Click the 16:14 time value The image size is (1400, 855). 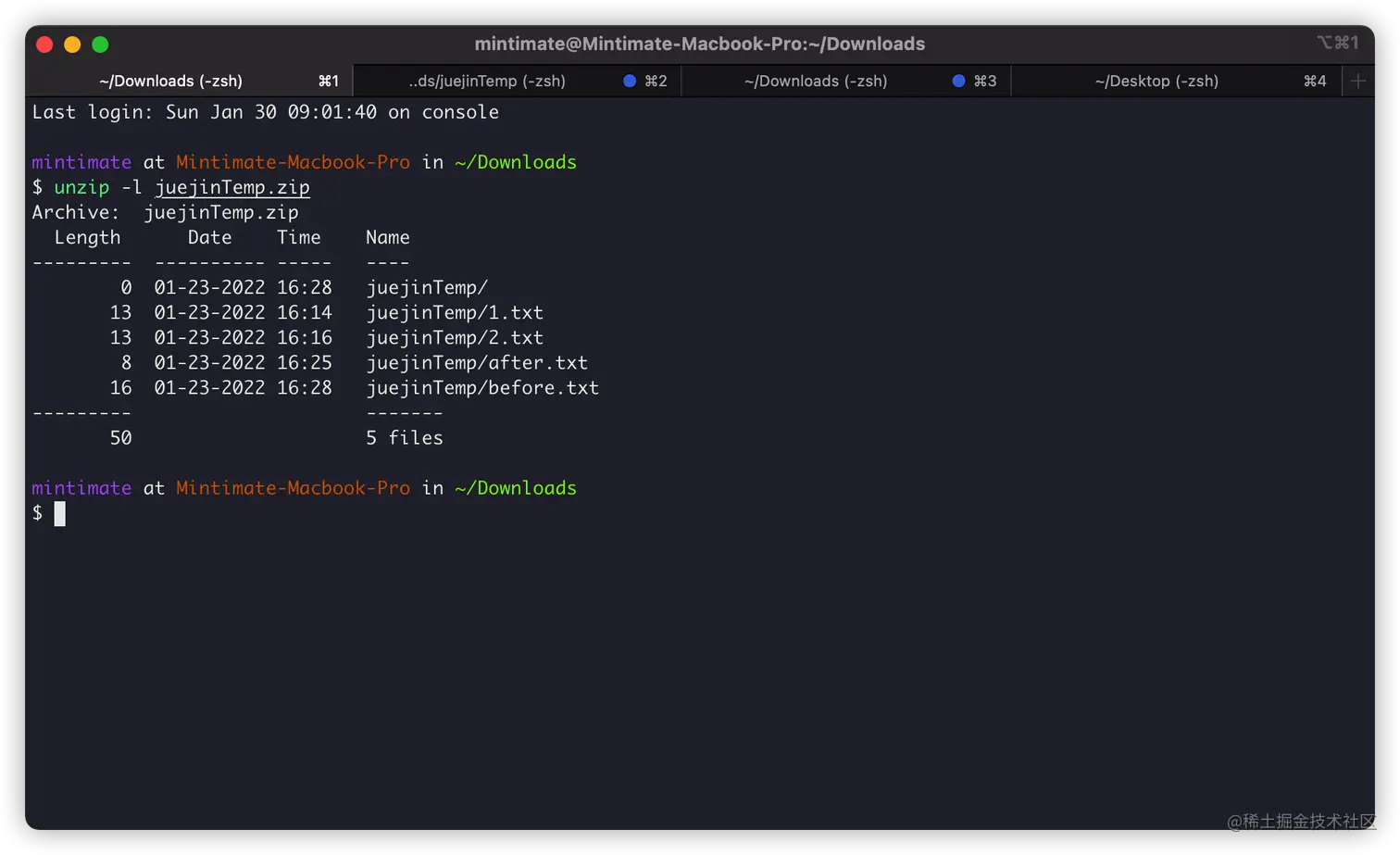click(x=305, y=312)
